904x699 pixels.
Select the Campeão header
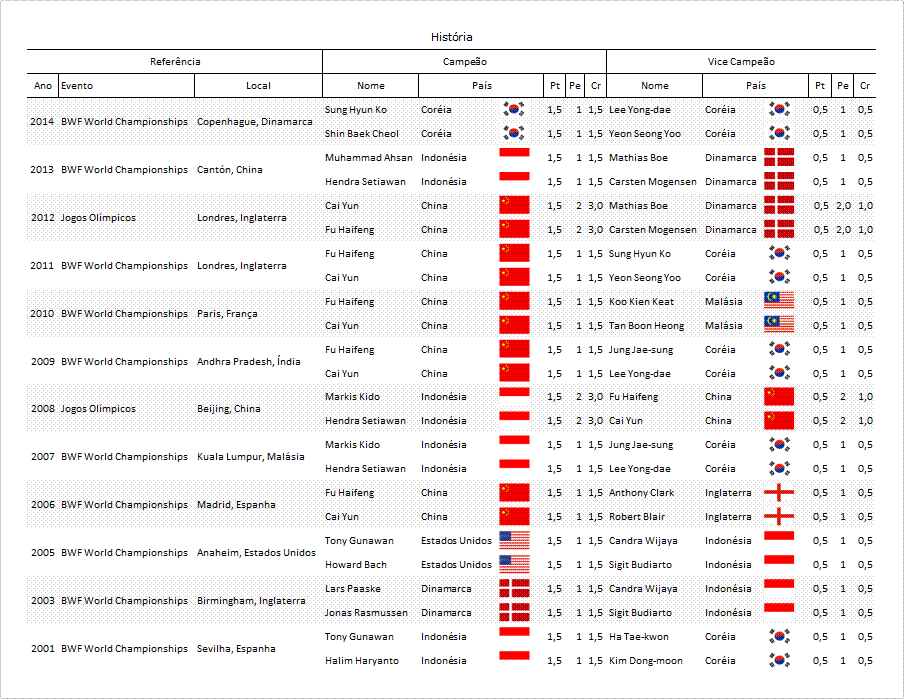click(465, 62)
